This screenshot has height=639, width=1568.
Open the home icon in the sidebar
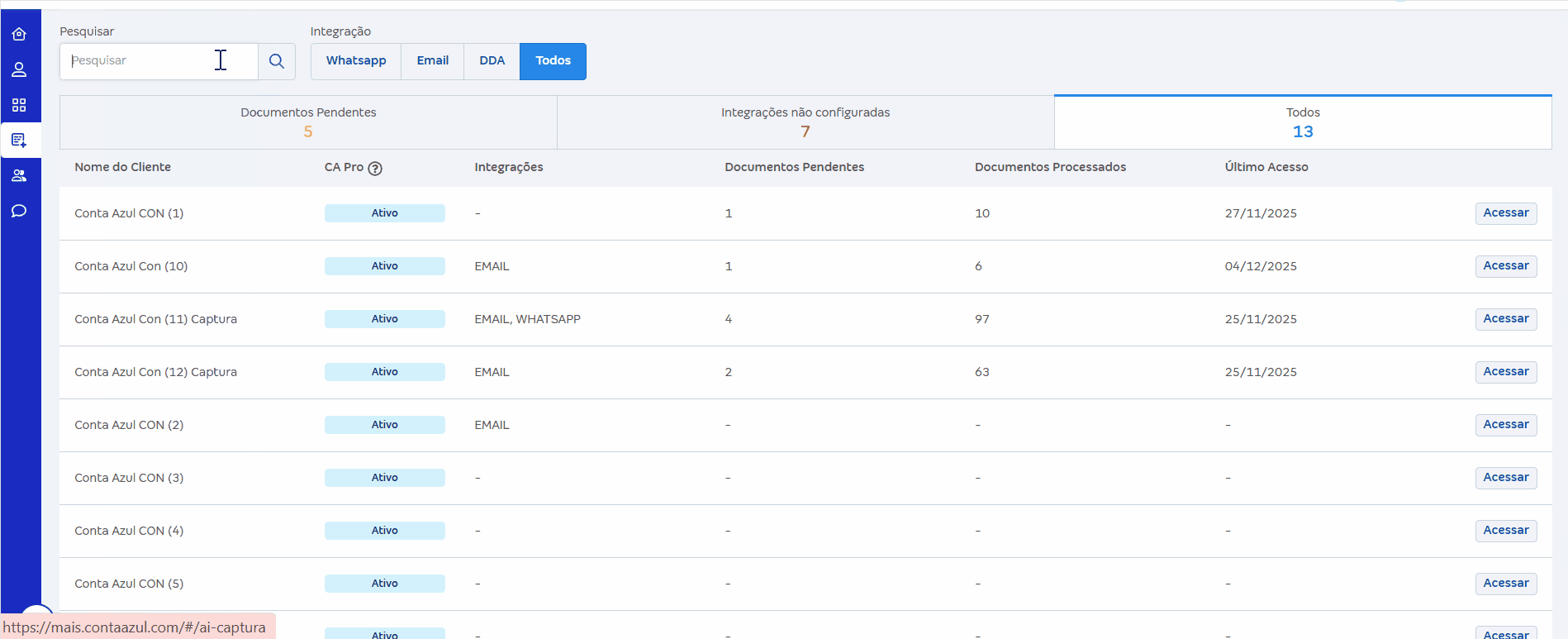click(x=19, y=34)
